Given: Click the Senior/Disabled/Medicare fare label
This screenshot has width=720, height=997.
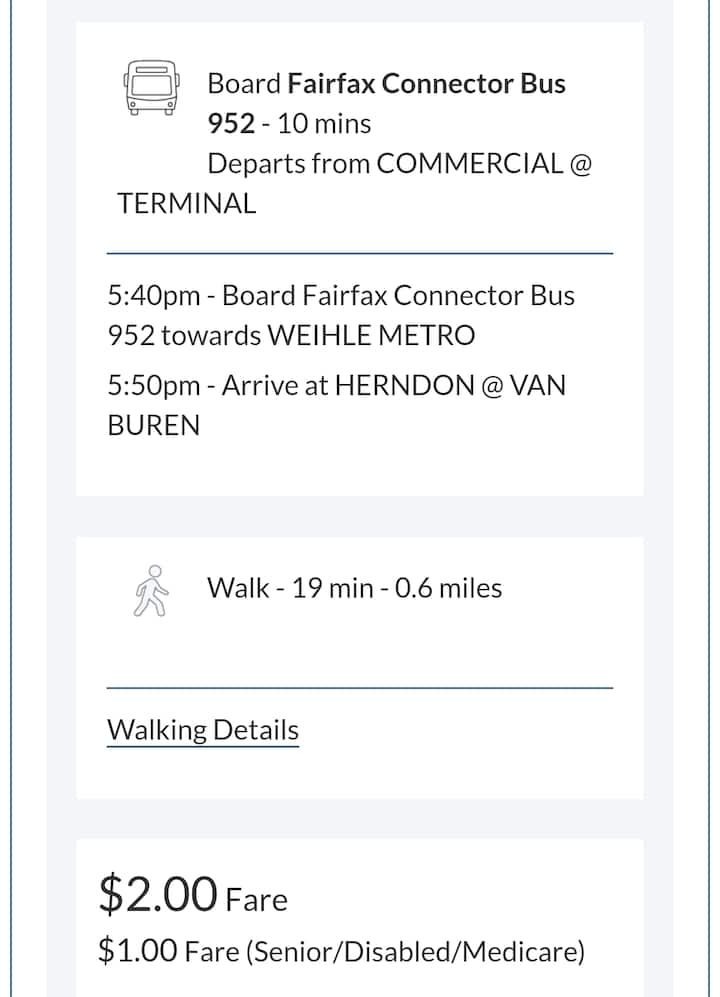Looking at the screenshot, I should tap(414, 951).
